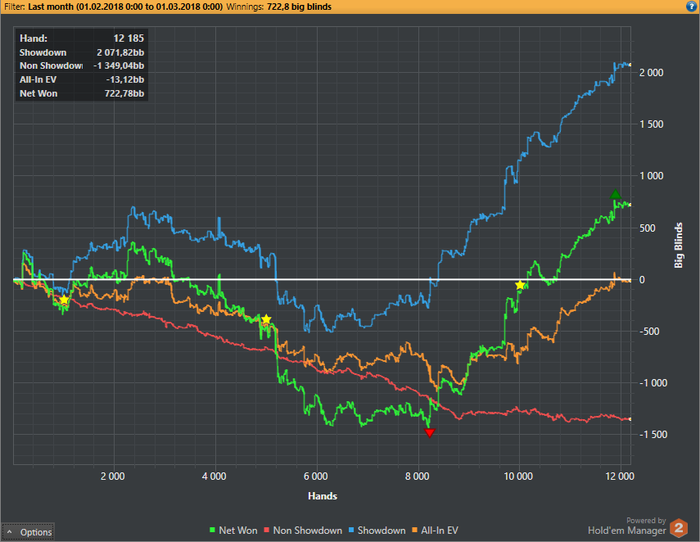Click the green Net Won legend swatch

click(212, 530)
